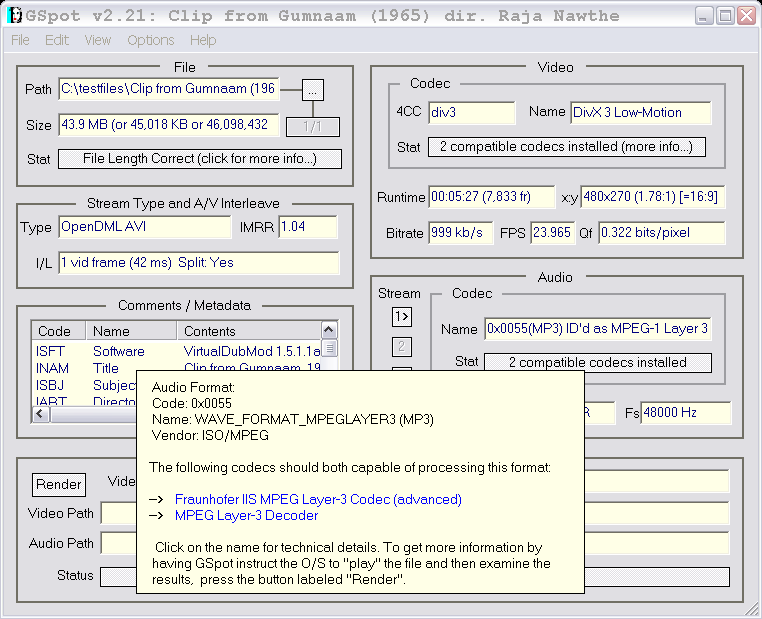762x619 pixels.
Task: Close the GSpot window
Action: (x=747, y=16)
